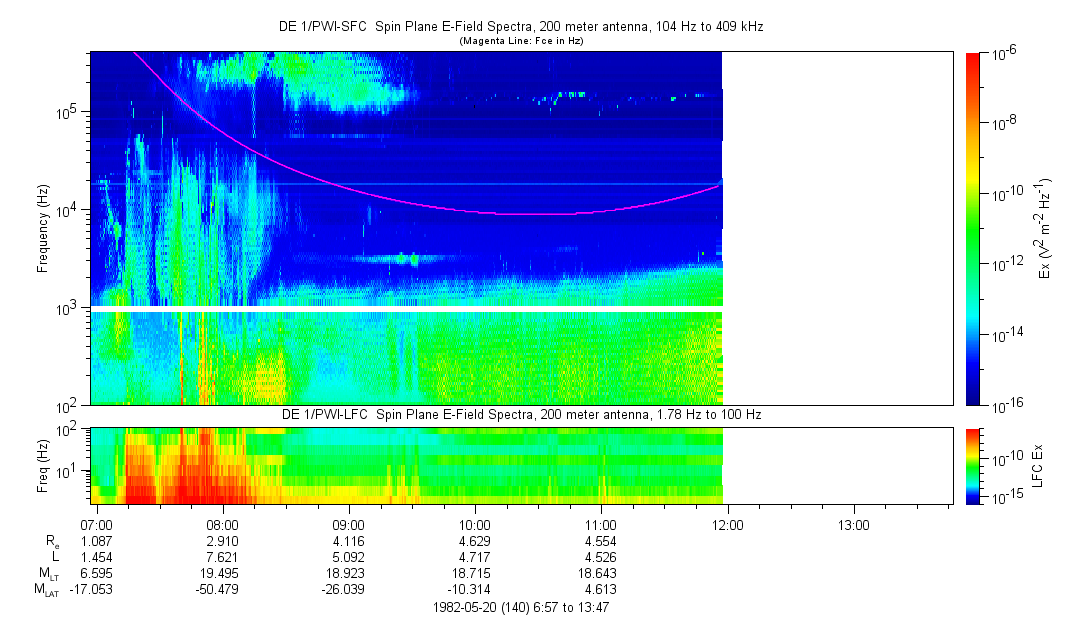Click the Magenta Line Fce subtitle
The image size is (1083, 620).
click(x=520, y=41)
